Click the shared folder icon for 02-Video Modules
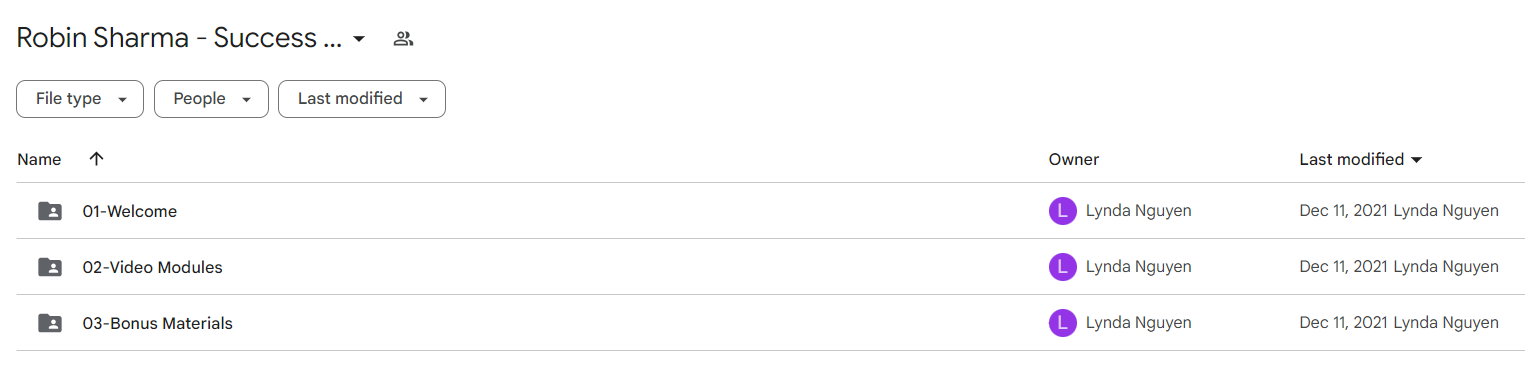1525x372 pixels. point(49,267)
